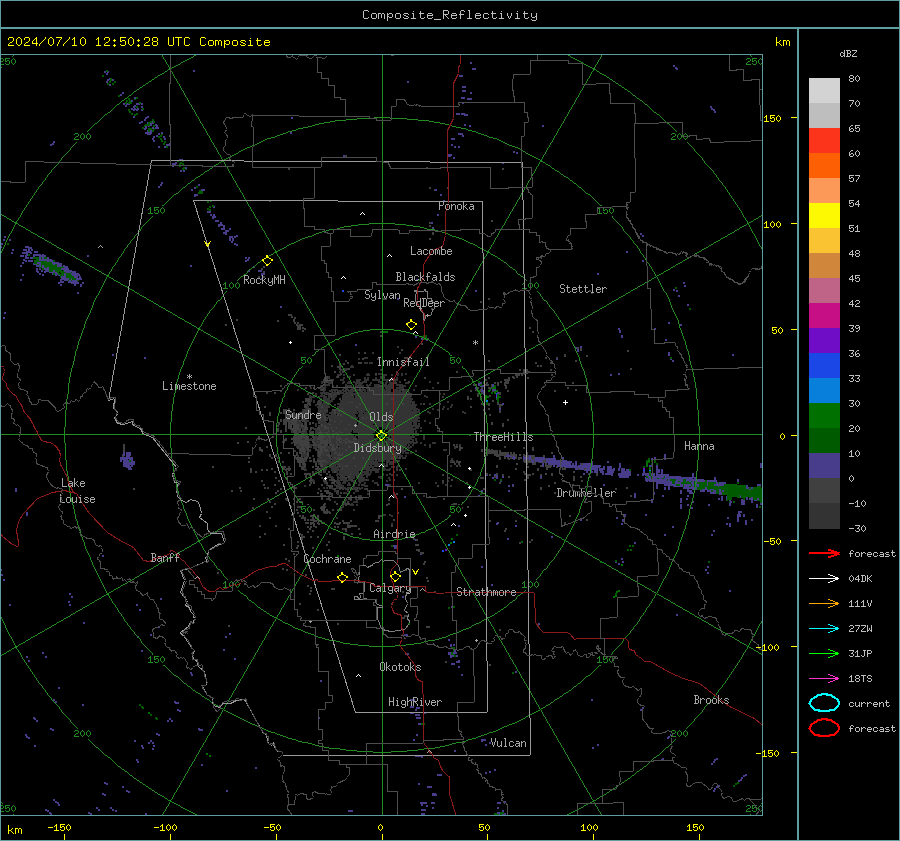Viewport: 900px width, 841px height.
Task: Click the dBZ legend heading
Action: tap(848, 54)
